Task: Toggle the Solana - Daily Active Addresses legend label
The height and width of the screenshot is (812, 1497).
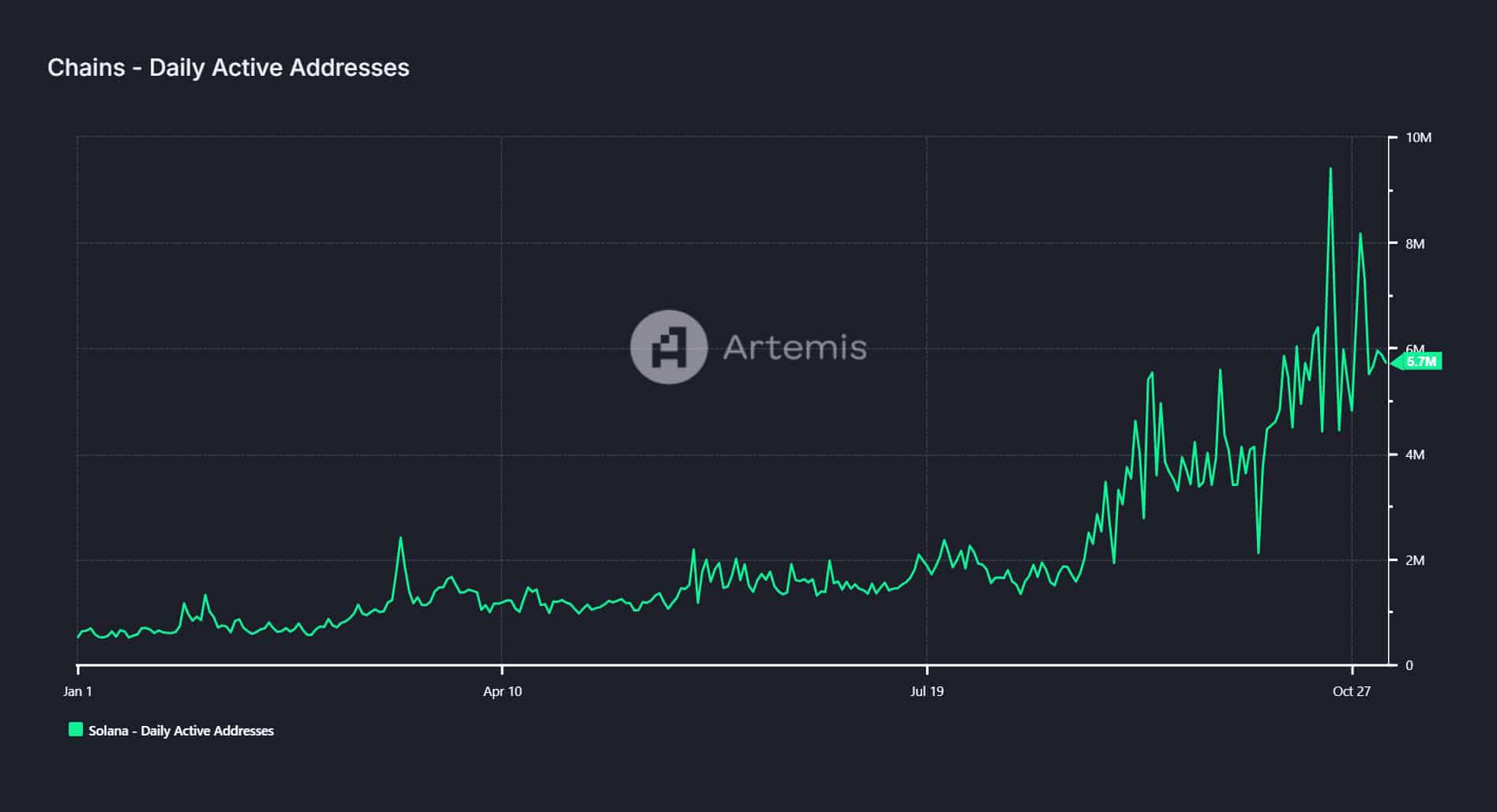Action: [x=181, y=731]
